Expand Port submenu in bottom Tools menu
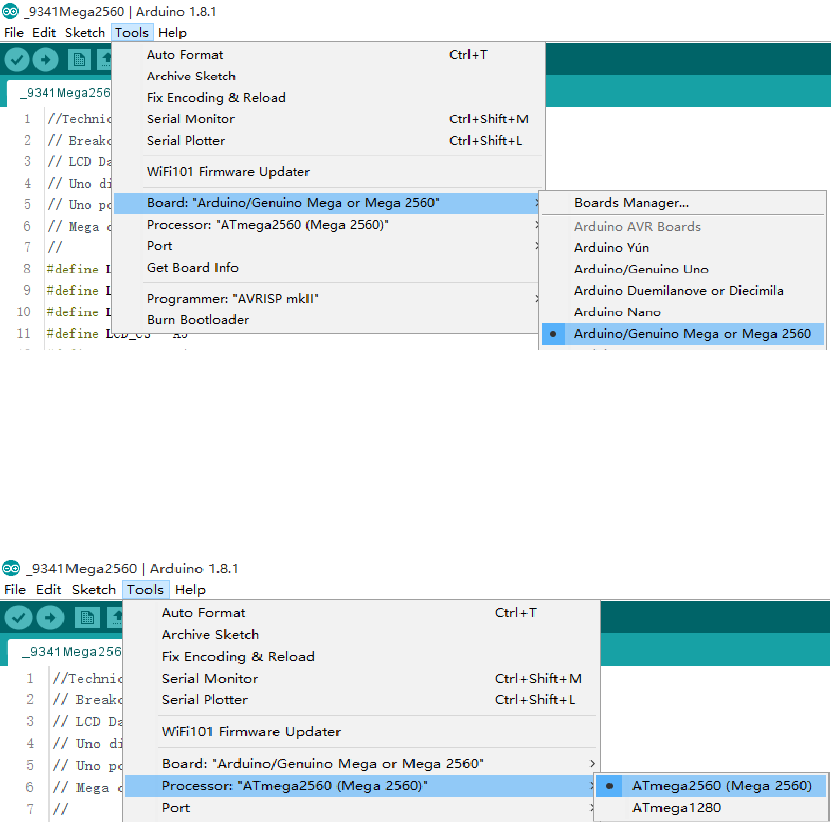The image size is (831, 822). [361, 808]
